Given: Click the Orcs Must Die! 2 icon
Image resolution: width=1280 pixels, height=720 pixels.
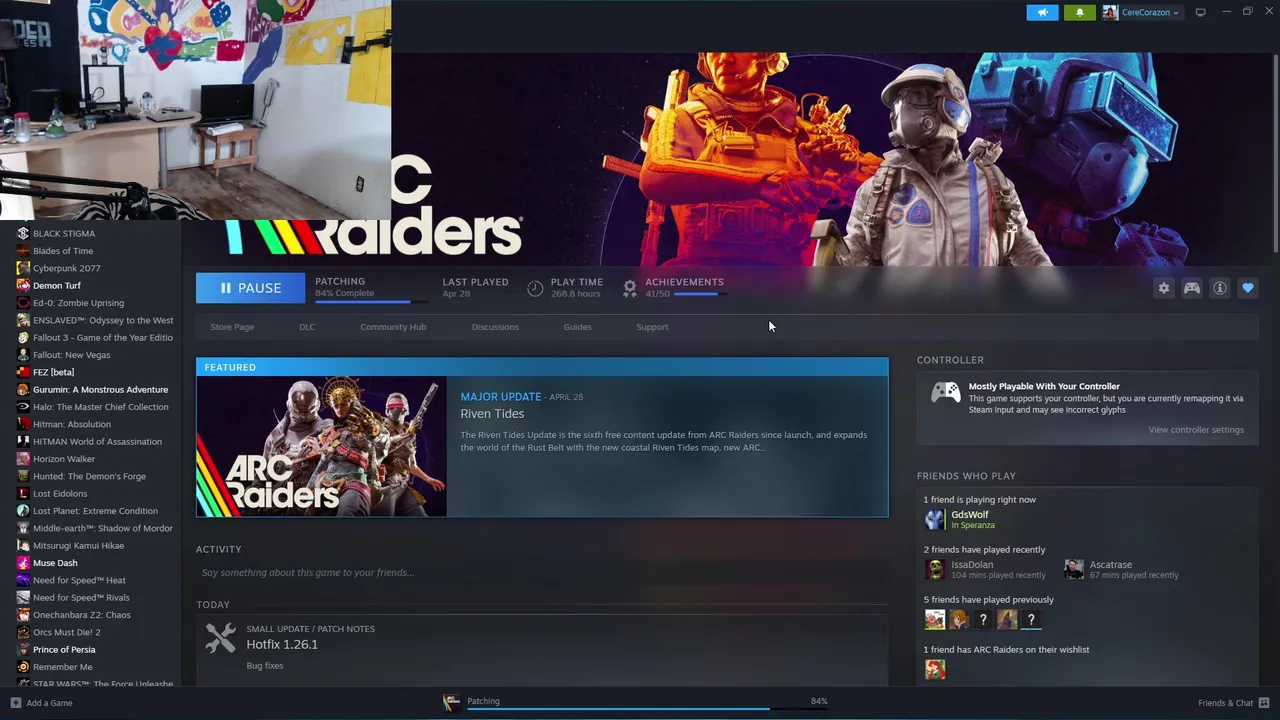Looking at the screenshot, I should coord(23,632).
